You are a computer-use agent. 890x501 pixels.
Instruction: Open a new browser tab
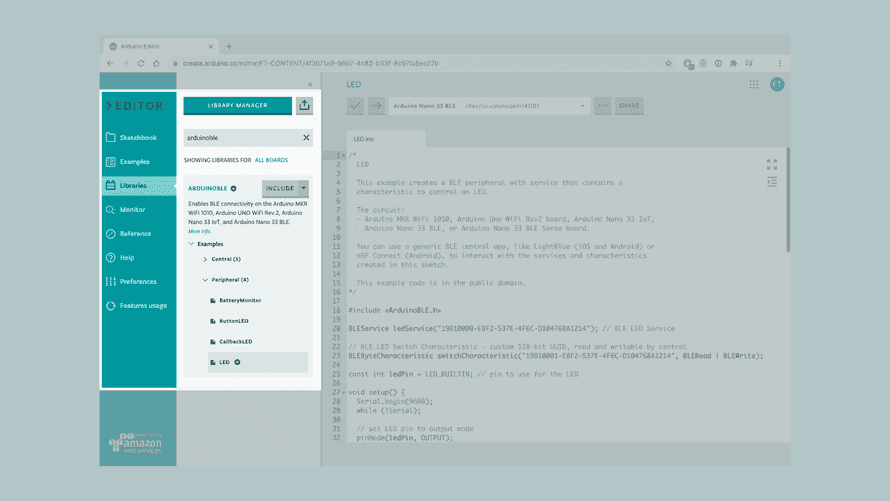click(229, 47)
